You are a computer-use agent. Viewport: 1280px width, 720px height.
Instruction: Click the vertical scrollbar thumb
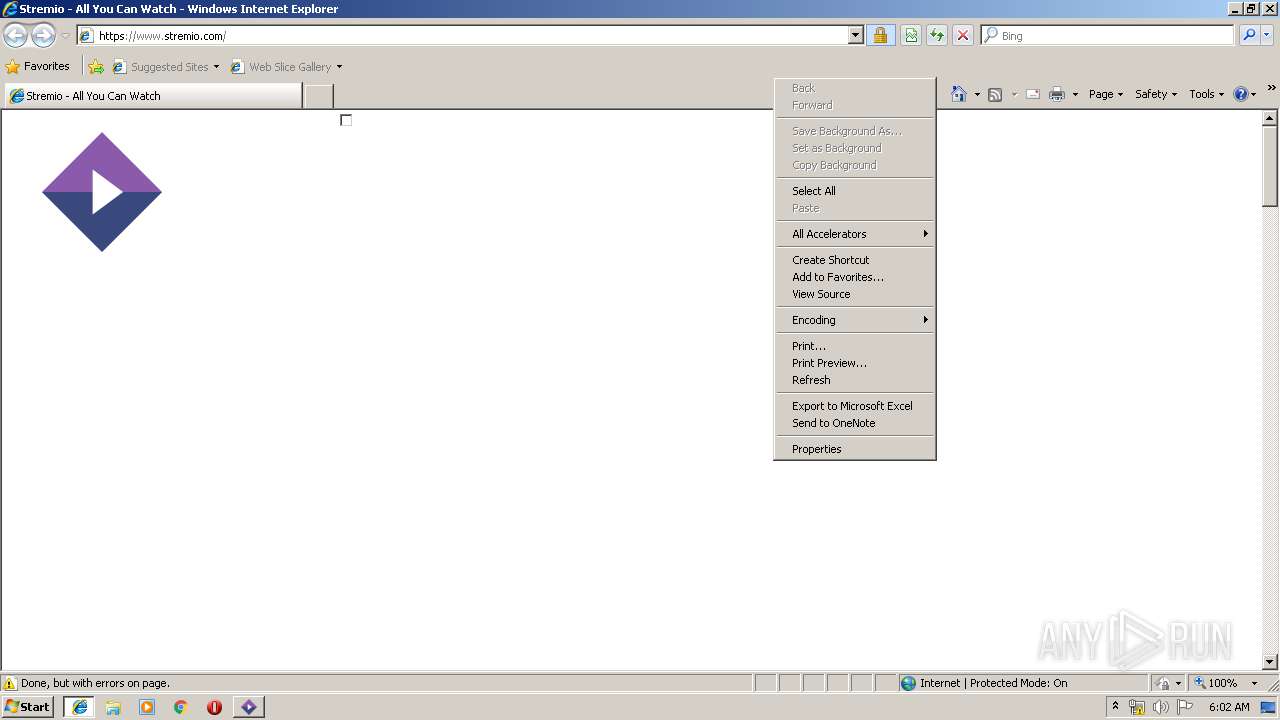(x=1270, y=166)
